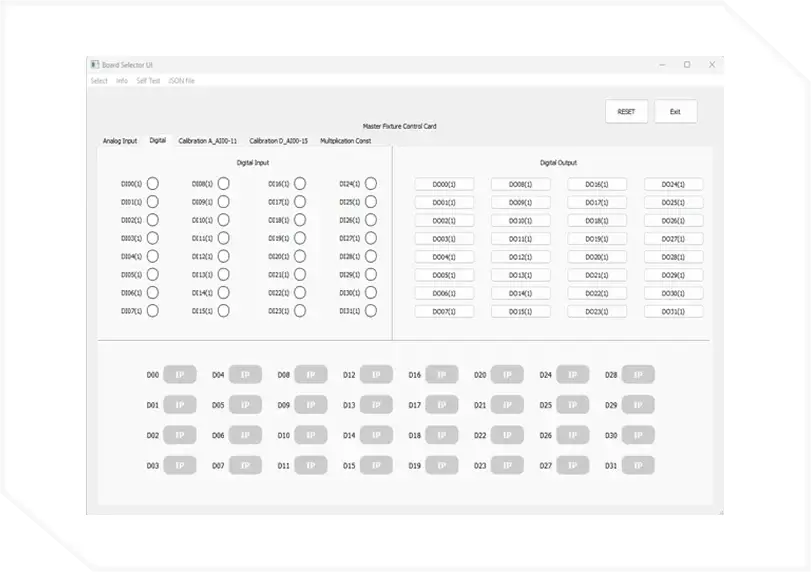The width and height of the screenshot is (811, 572).
Task: Open the Calibration A_AI00-11 tab
Action: (x=208, y=141)
